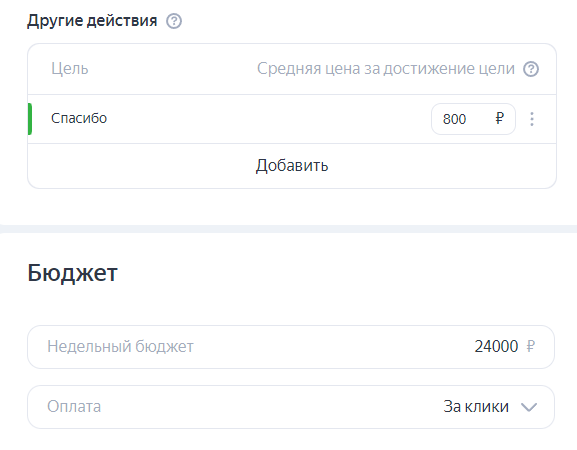Expand payment options with the chevron arrow

(x=529, y=407)
